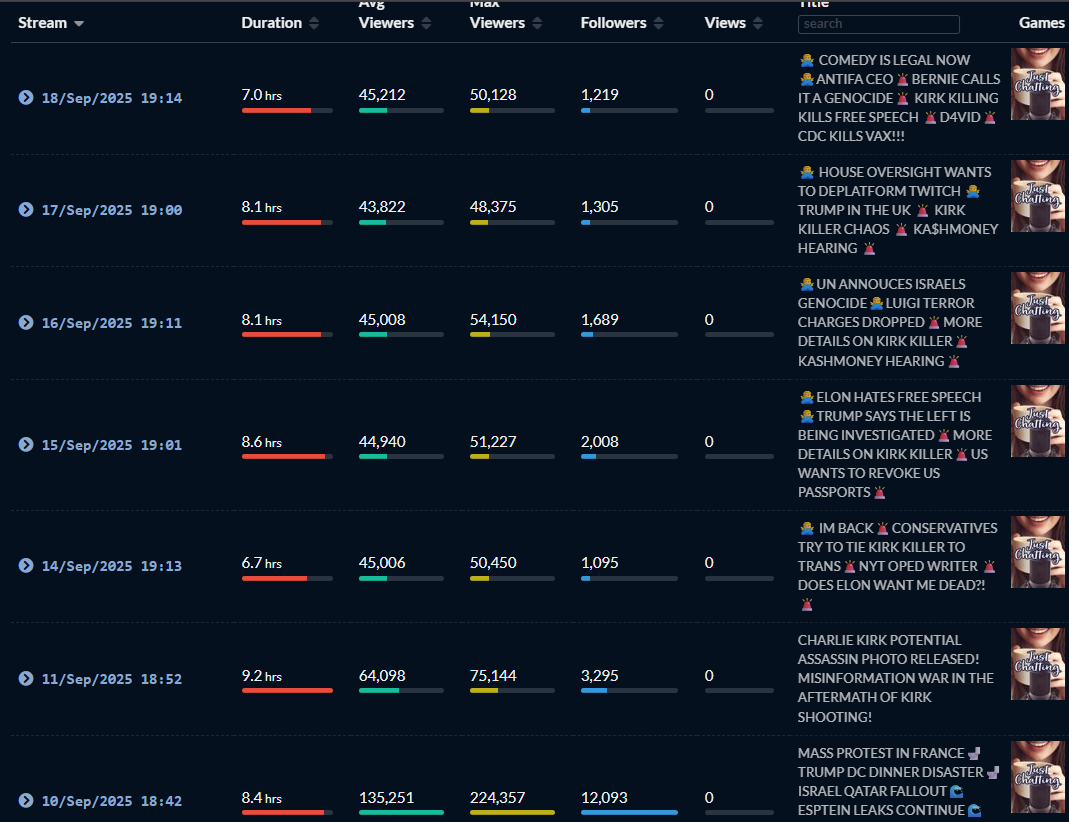Screen dimensions: 1069x822
Task: Select the 51,227 max viewers value
Action: pyautogui.click(x=493, y=442)
